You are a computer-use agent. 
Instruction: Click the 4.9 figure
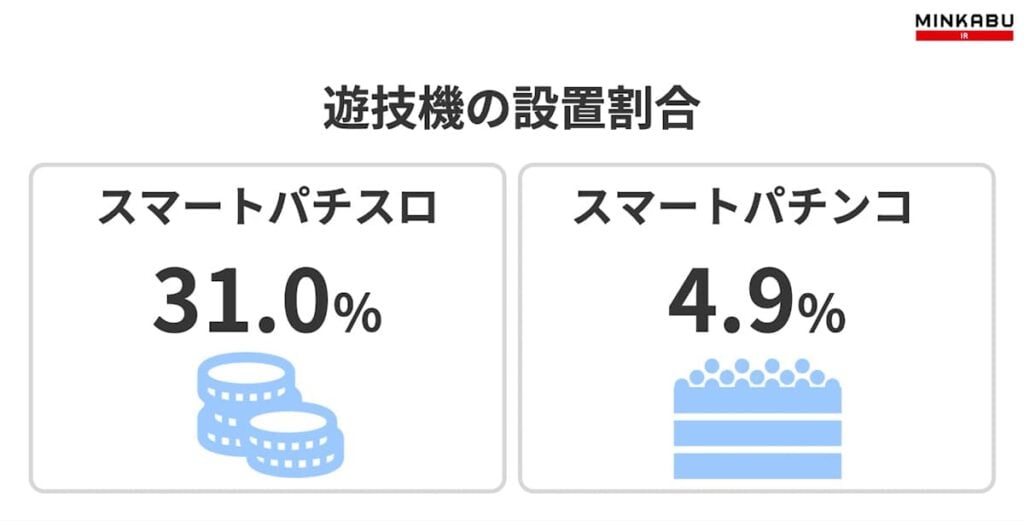[x=730, y=299]
